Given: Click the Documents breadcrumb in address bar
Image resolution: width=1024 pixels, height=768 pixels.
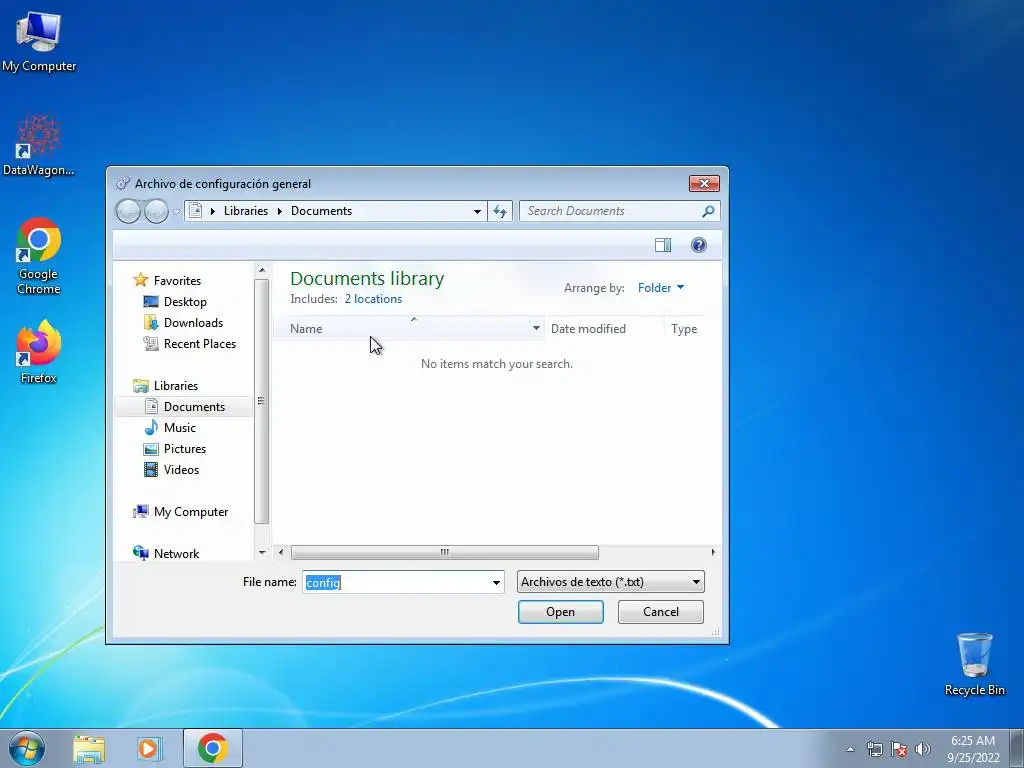Looking at the screenshot, I should (321, 211).
